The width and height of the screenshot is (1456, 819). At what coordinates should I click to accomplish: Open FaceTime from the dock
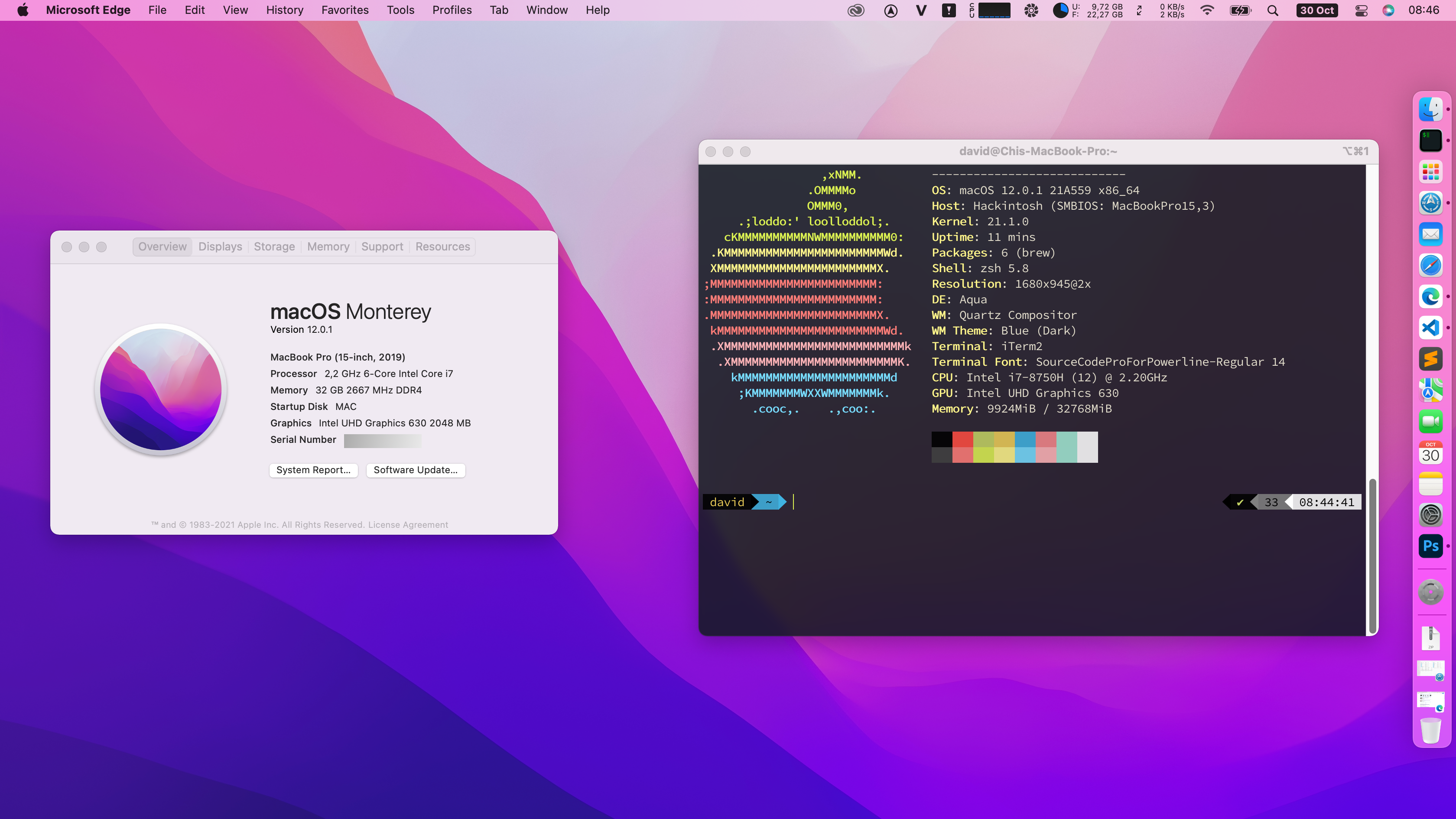tap(1430, 421)
